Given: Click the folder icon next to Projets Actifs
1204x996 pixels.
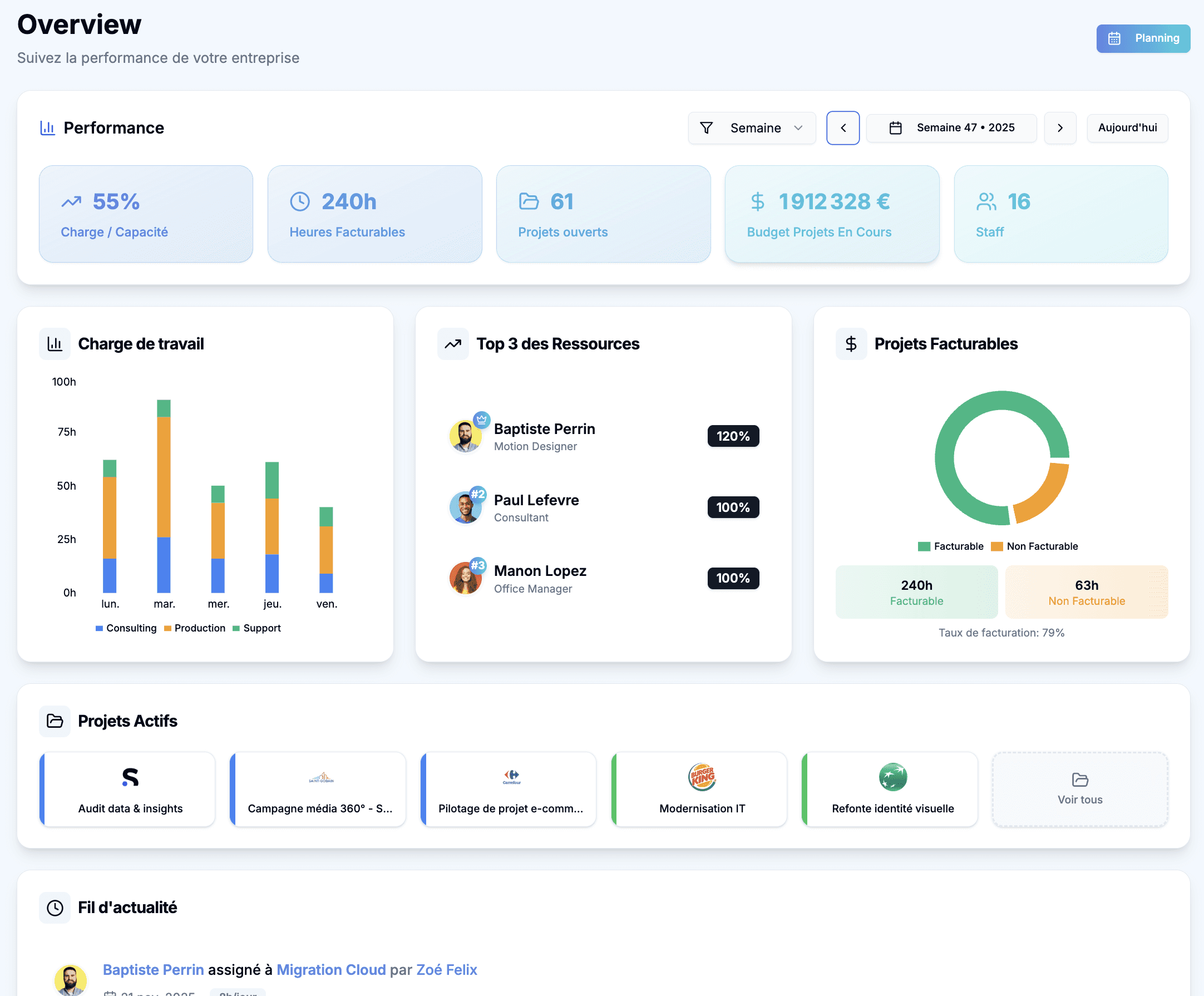Looking at the screenshot, I should tap(55, 721).
